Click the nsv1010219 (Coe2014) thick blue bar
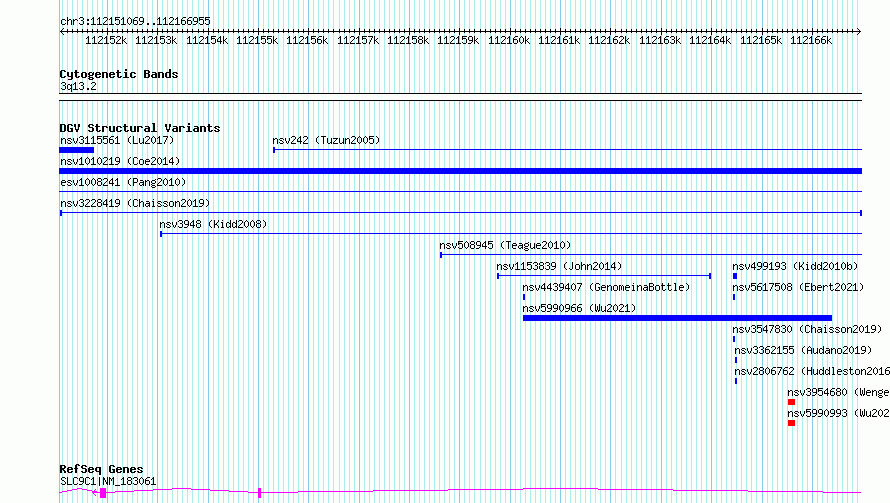 pyautogui.click(x=460, y=171)
